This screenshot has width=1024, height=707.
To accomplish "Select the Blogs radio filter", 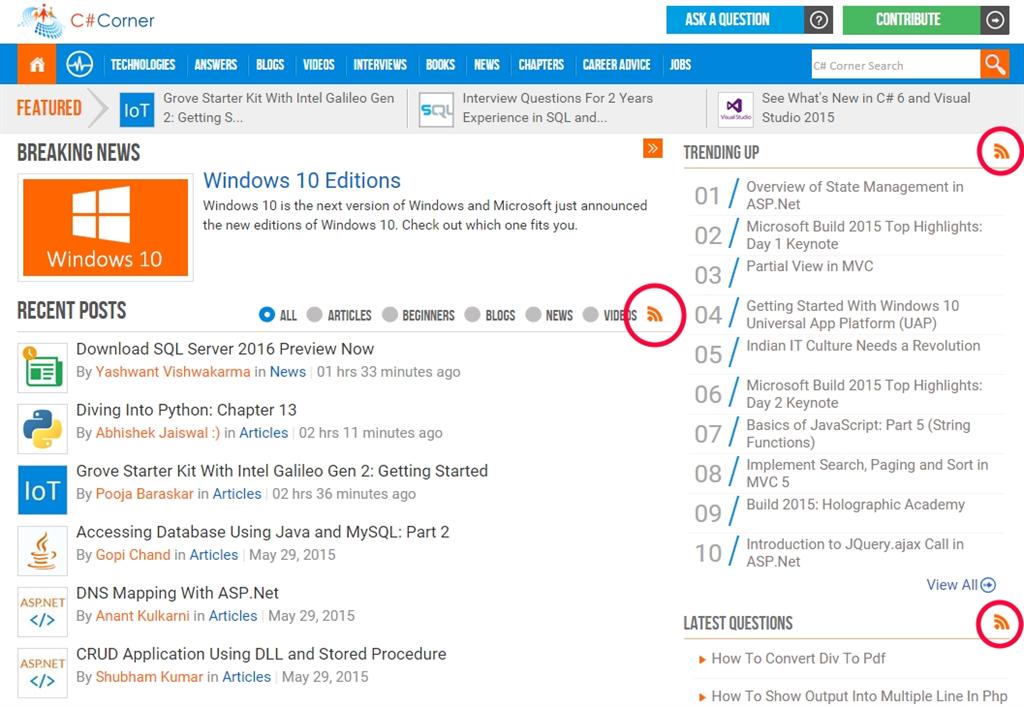I will coord(472,315).
